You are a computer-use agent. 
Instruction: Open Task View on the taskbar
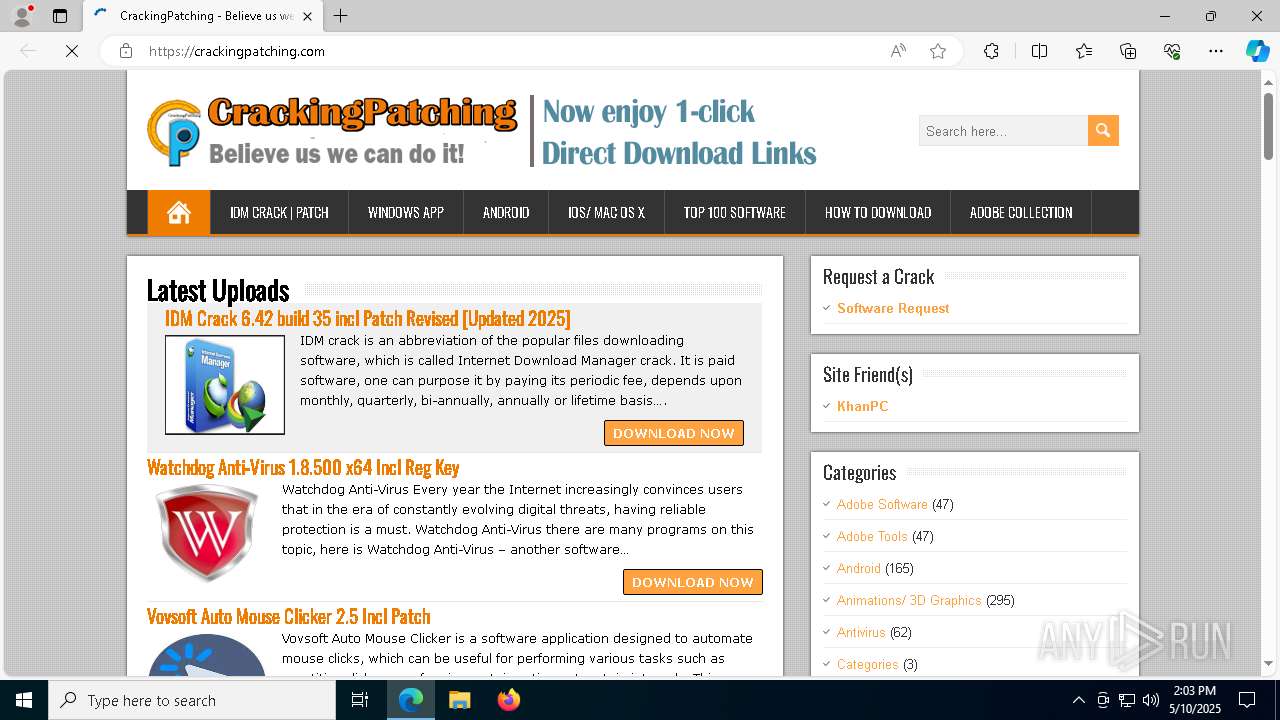(x=360, y=700)
